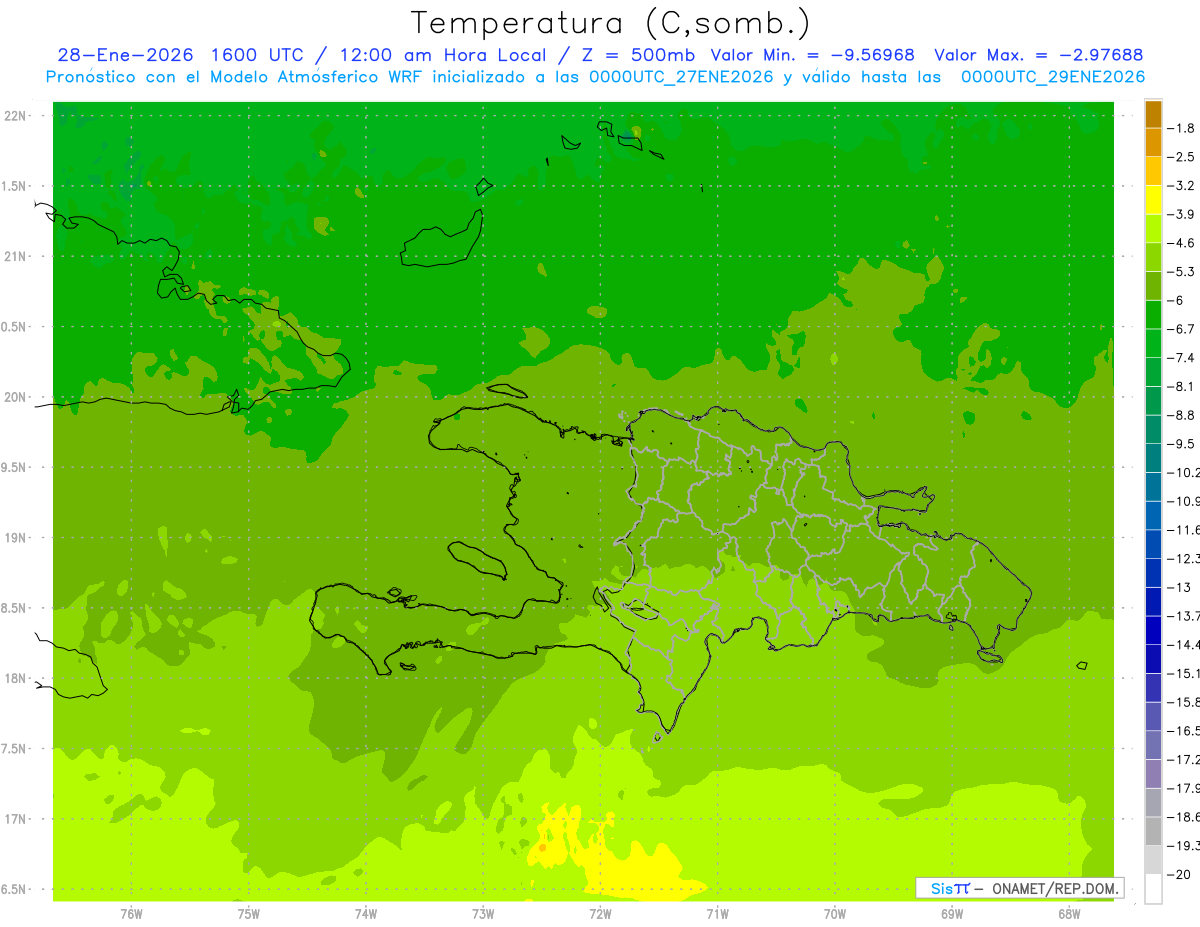Click the "-4.6" colorbar label
Screen dimensions: 1200x927
[1183, 243]
